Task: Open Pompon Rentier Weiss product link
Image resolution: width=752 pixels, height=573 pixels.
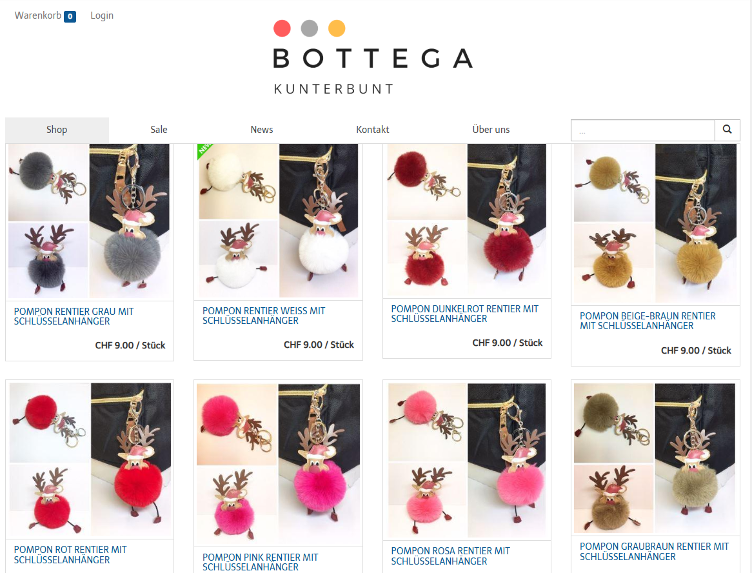Action: pos(264,316)
